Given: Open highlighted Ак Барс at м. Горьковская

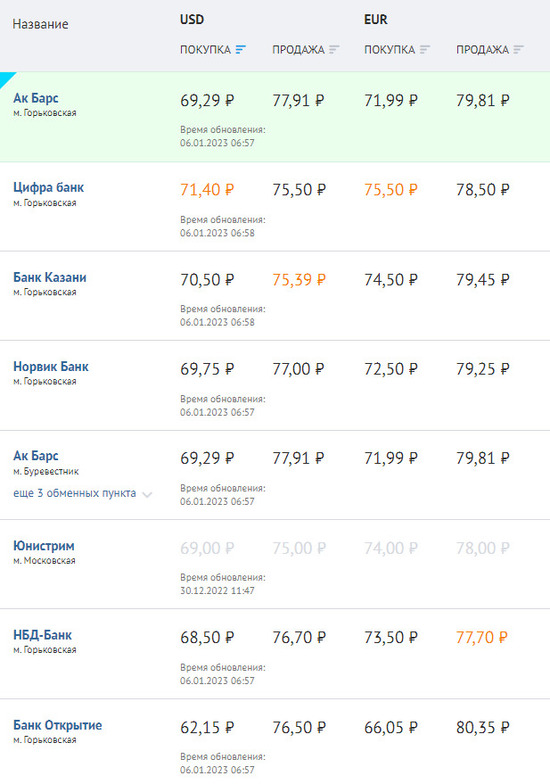Looking at the screenshot, I should 36,98.
